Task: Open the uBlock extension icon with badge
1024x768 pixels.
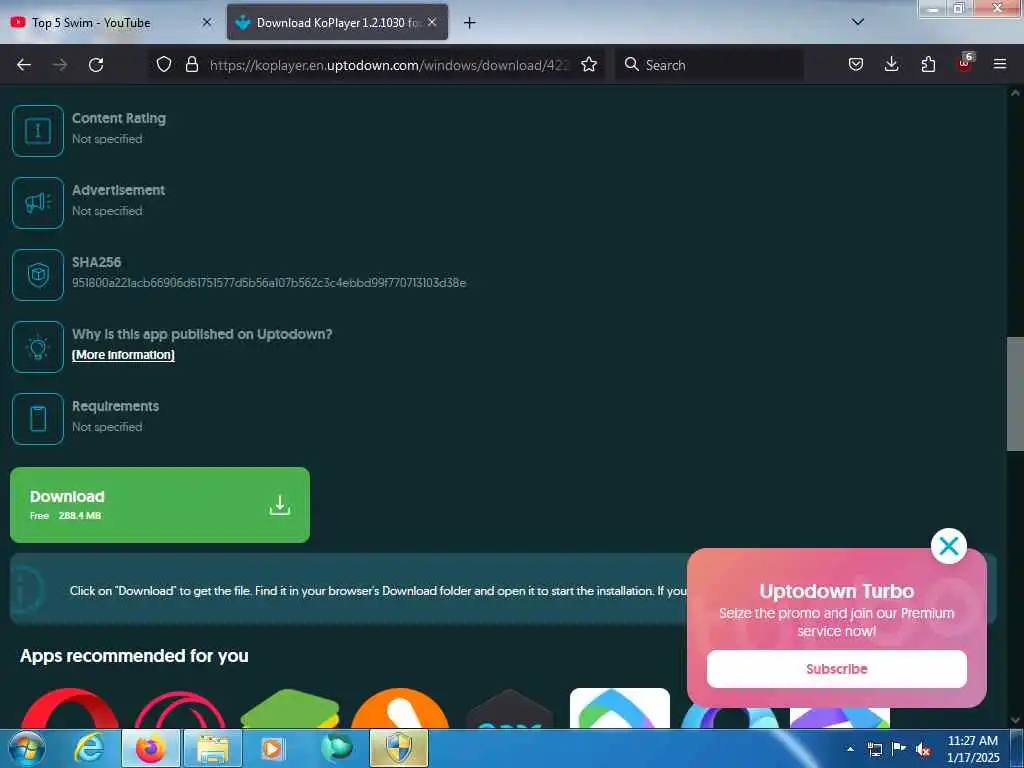Action: [x=965, y=63]
